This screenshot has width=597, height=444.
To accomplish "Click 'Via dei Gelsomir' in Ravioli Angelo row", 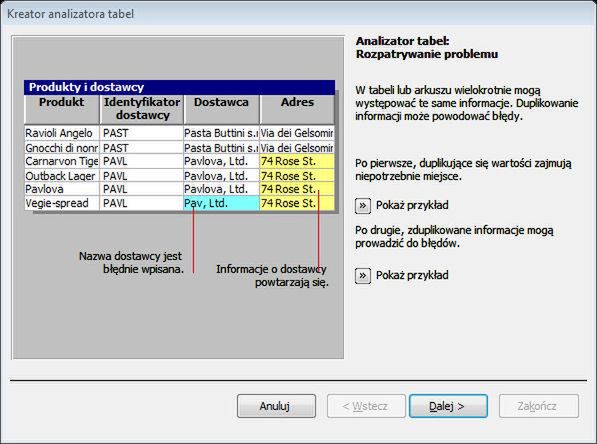I will click(297, 133).
